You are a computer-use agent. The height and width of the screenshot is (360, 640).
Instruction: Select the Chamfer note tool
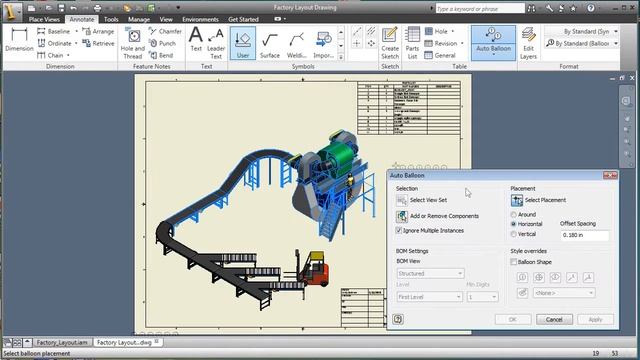coord(165,31)
